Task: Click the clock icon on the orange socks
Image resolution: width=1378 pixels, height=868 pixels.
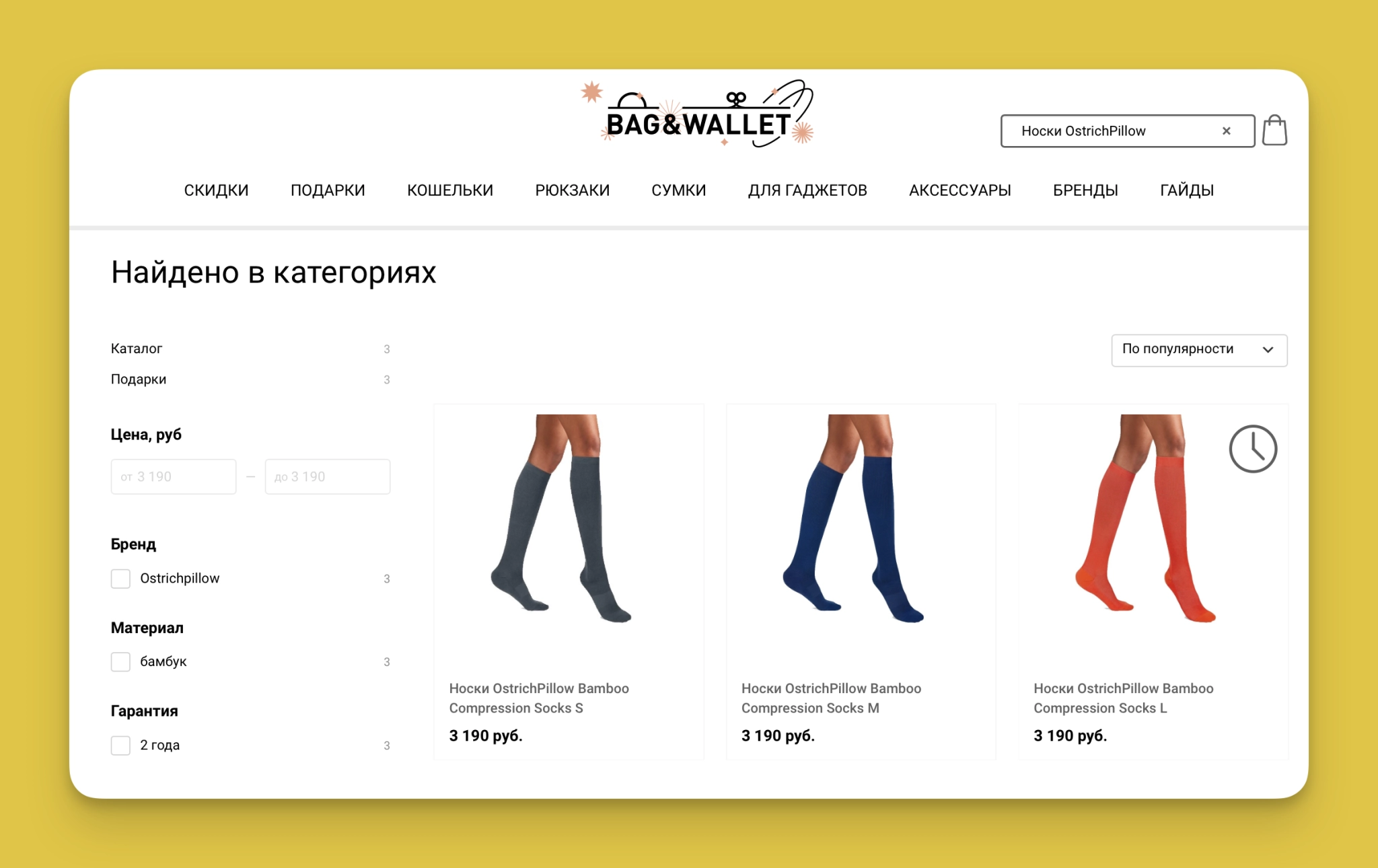Action: [x=1253, y=449]
